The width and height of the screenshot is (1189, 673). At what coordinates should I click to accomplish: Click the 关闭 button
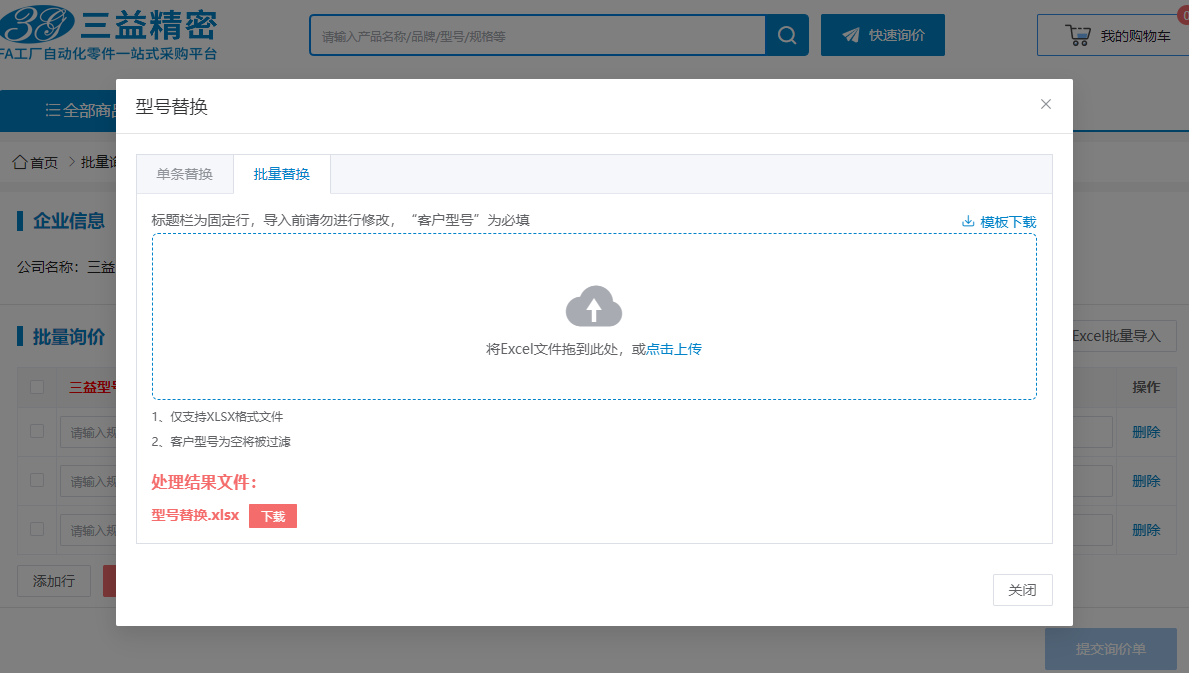click(1022, 590)
